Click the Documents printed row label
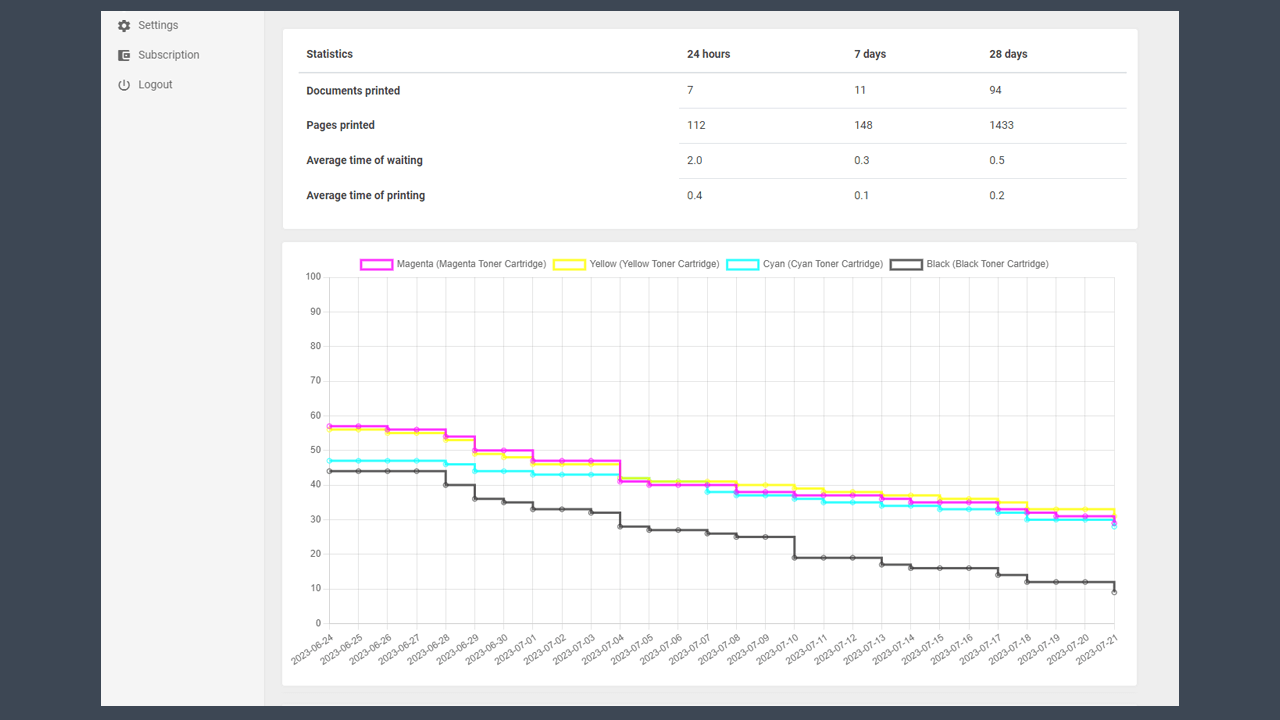Screen dimensions: 1280x720 (353, 91)
